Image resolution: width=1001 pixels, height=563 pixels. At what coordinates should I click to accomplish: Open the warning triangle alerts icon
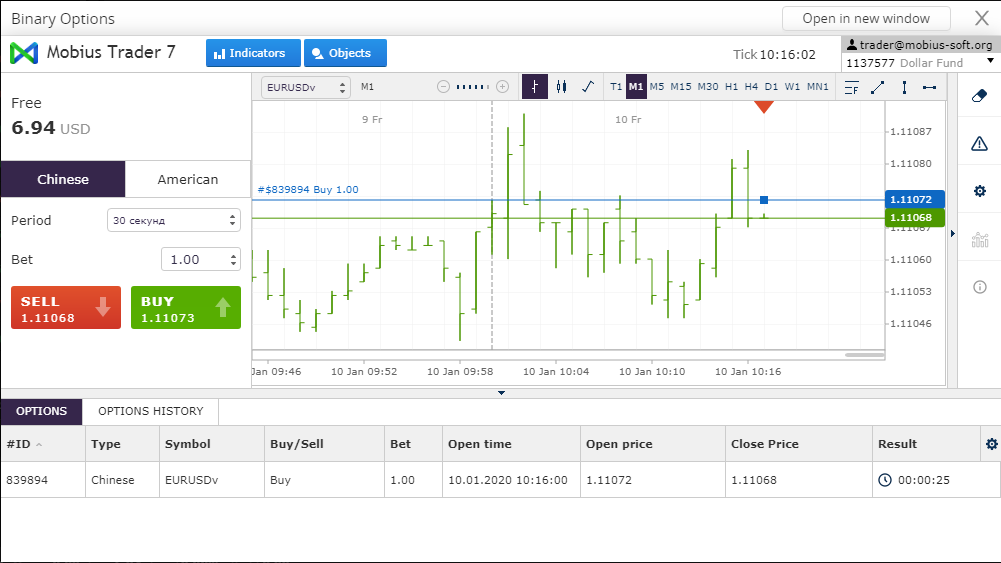979,144
